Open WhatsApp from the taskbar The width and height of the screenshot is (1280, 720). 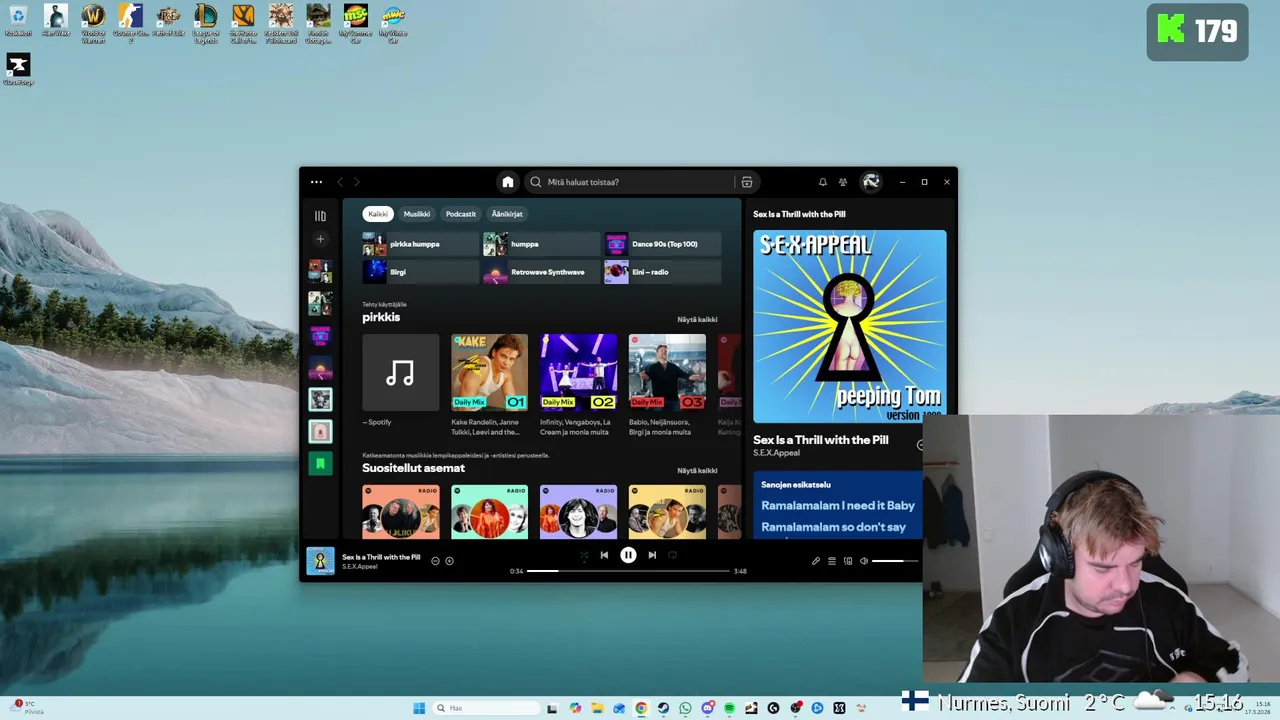point(685,708)
